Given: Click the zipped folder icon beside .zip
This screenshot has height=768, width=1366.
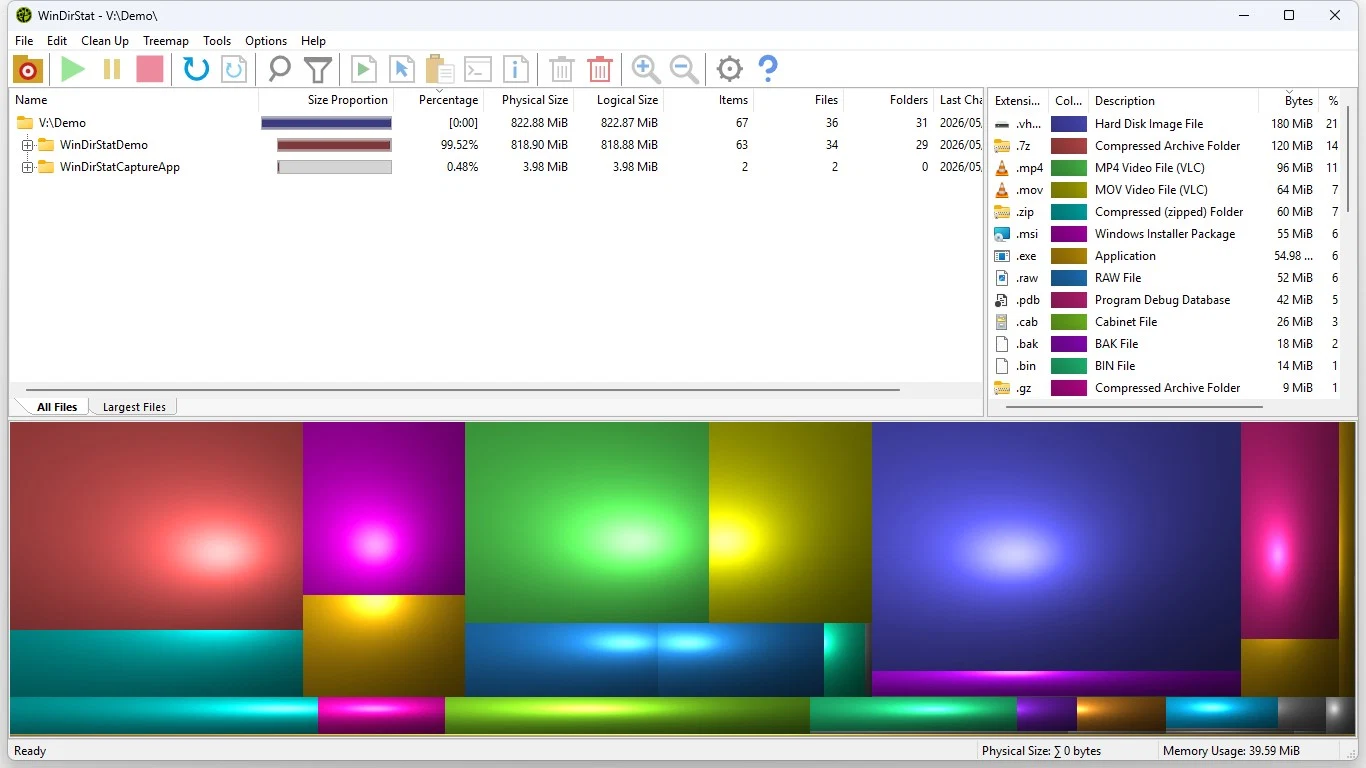Looking at the screenshot, I should 1002,212.
